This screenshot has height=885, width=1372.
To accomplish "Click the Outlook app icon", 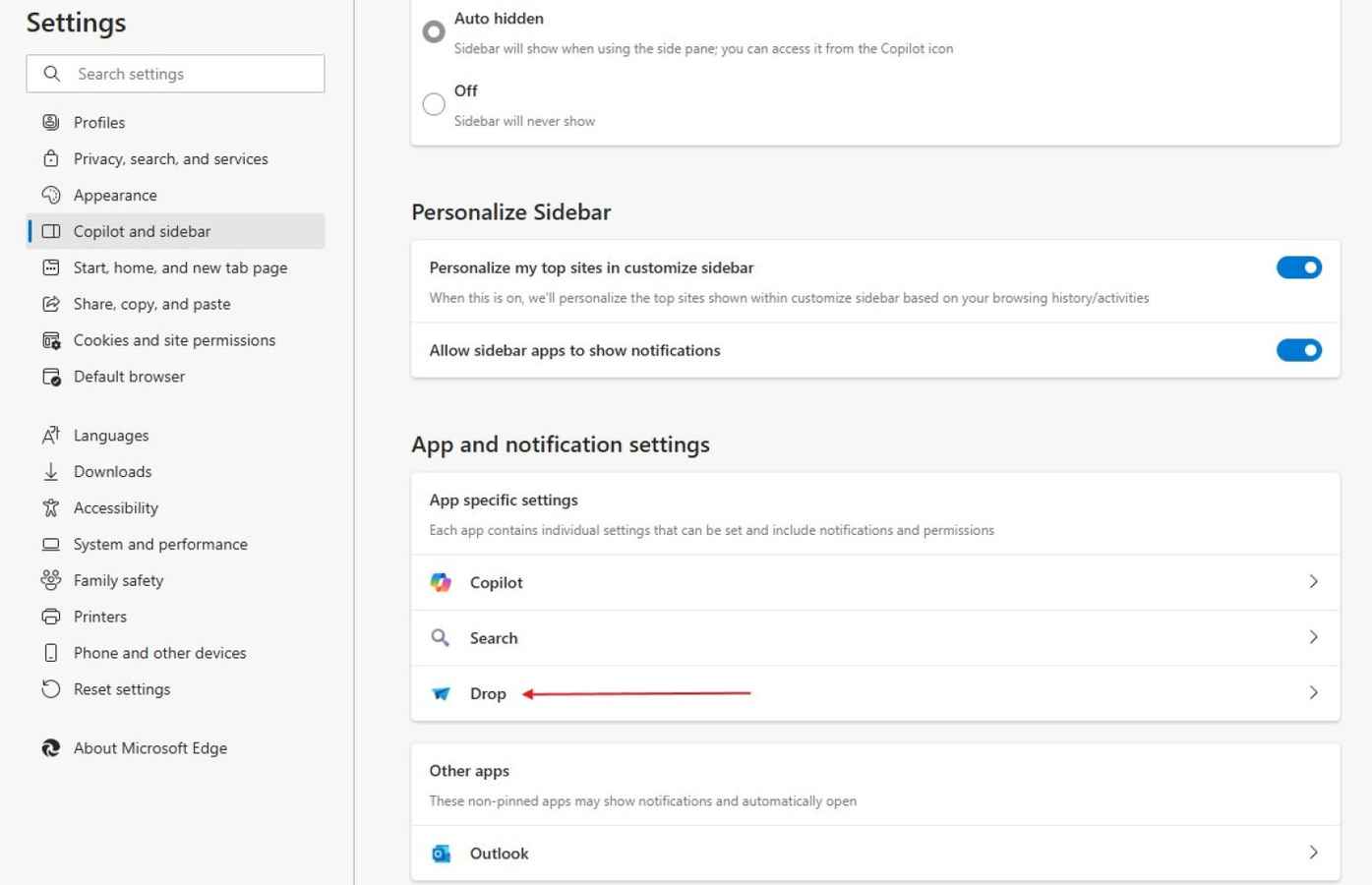I will pos(441,854).
